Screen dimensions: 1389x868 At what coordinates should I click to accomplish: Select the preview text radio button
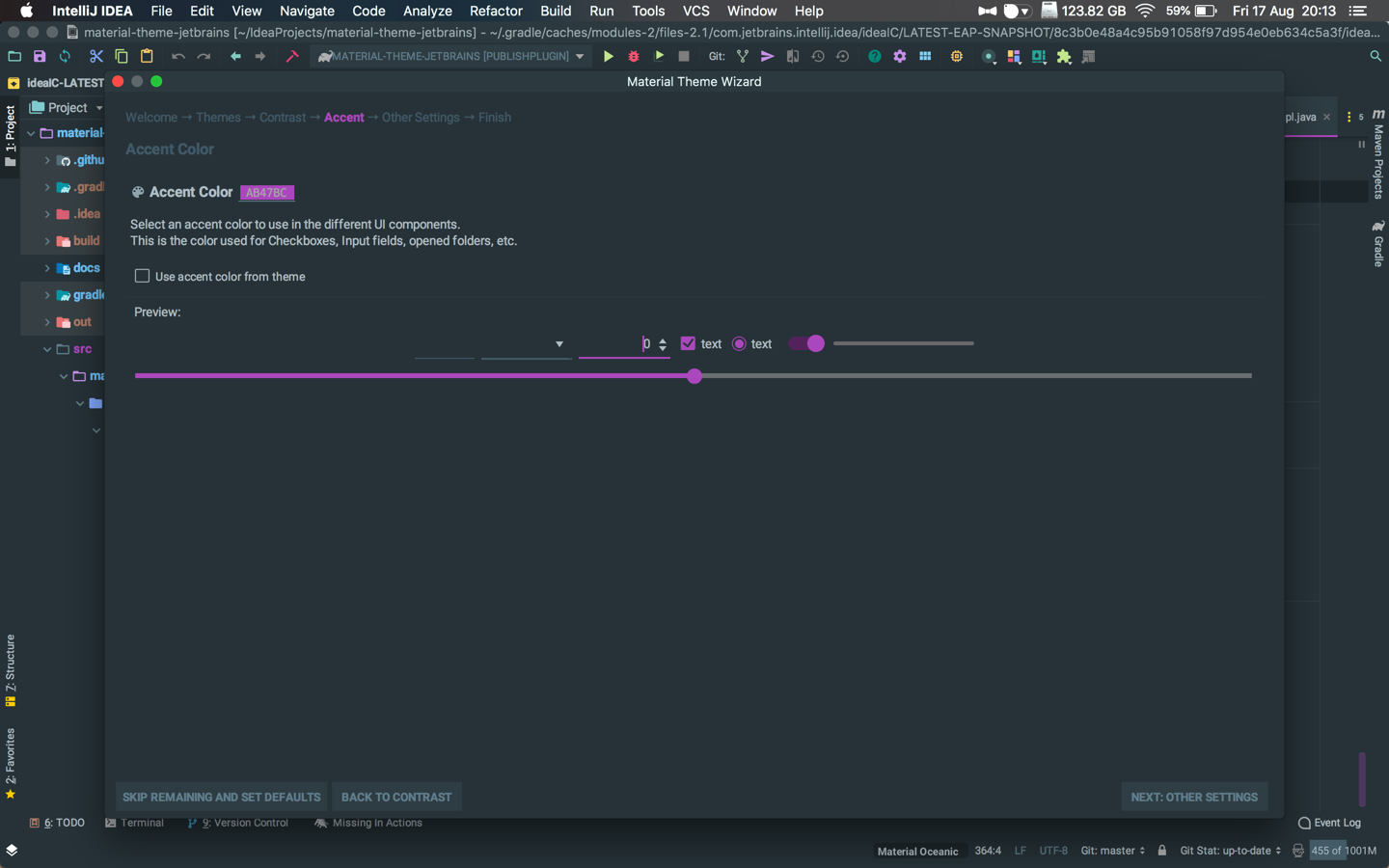(739, 343)
